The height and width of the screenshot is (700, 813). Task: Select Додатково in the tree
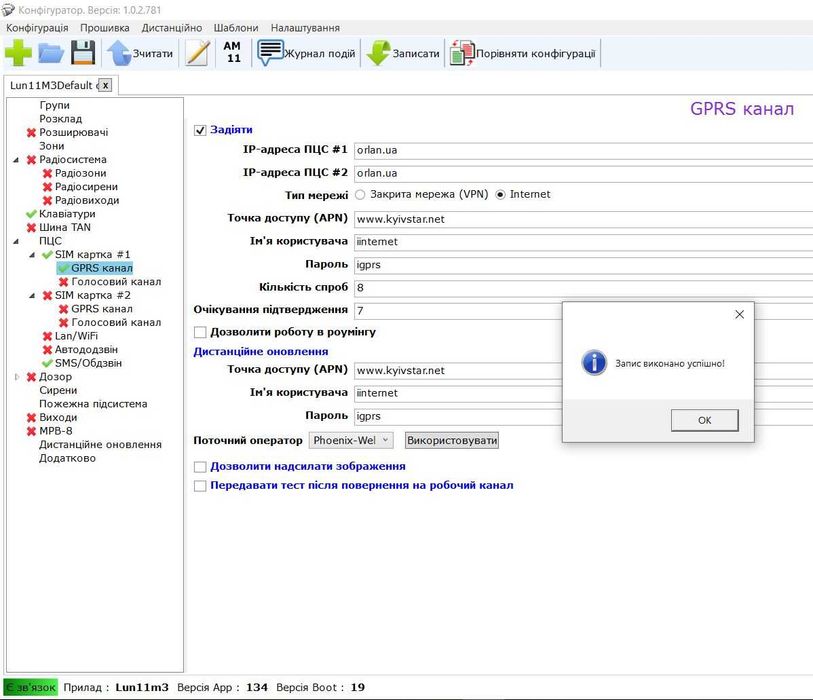click(x=67, y=458)
